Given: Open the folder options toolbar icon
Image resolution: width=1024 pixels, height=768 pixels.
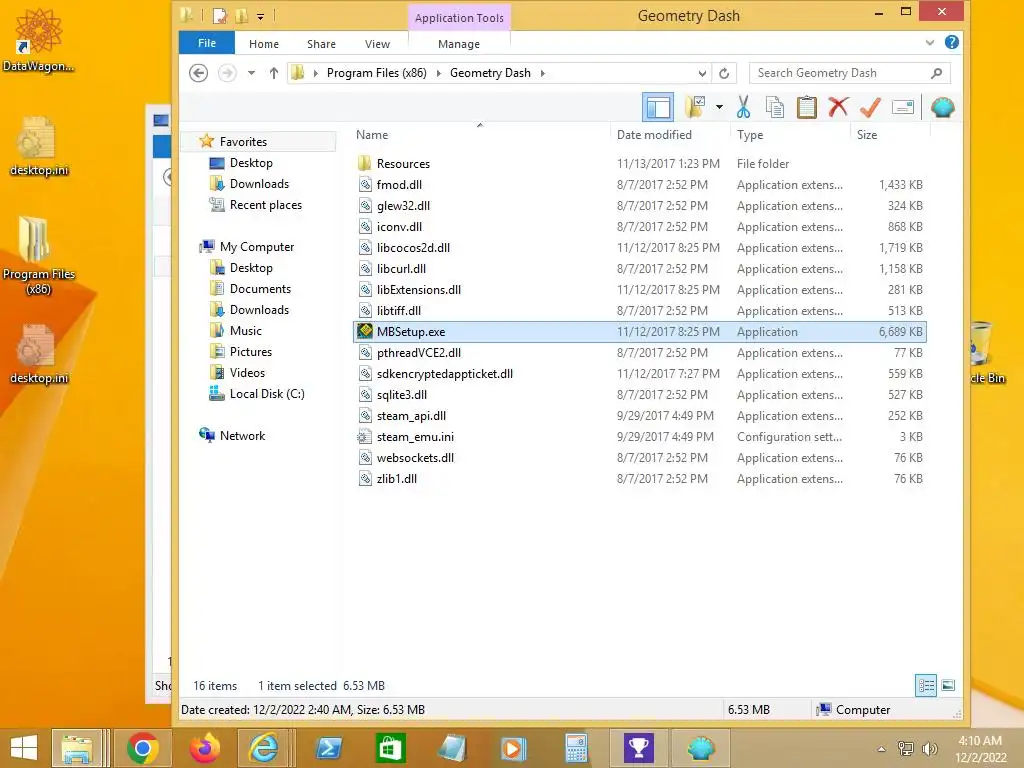Looking at the screenshot, I should (695, 107).
